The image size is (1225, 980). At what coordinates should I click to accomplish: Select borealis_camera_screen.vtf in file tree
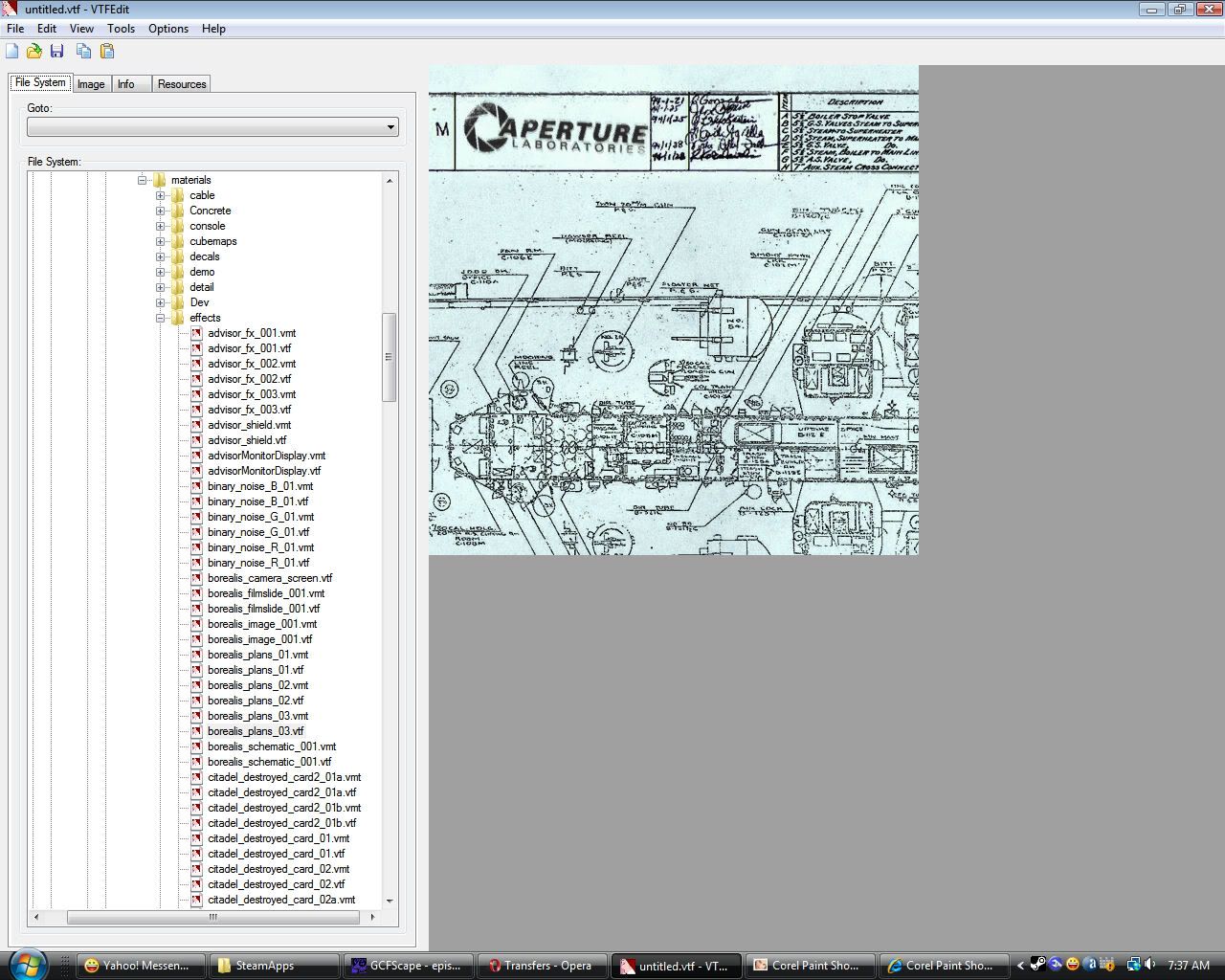(270, 578)
